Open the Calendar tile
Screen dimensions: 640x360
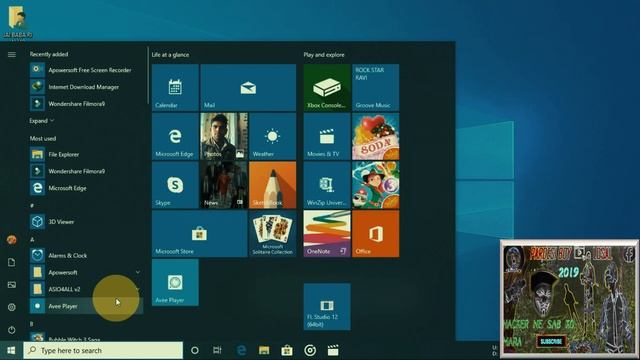click(175, 87)
